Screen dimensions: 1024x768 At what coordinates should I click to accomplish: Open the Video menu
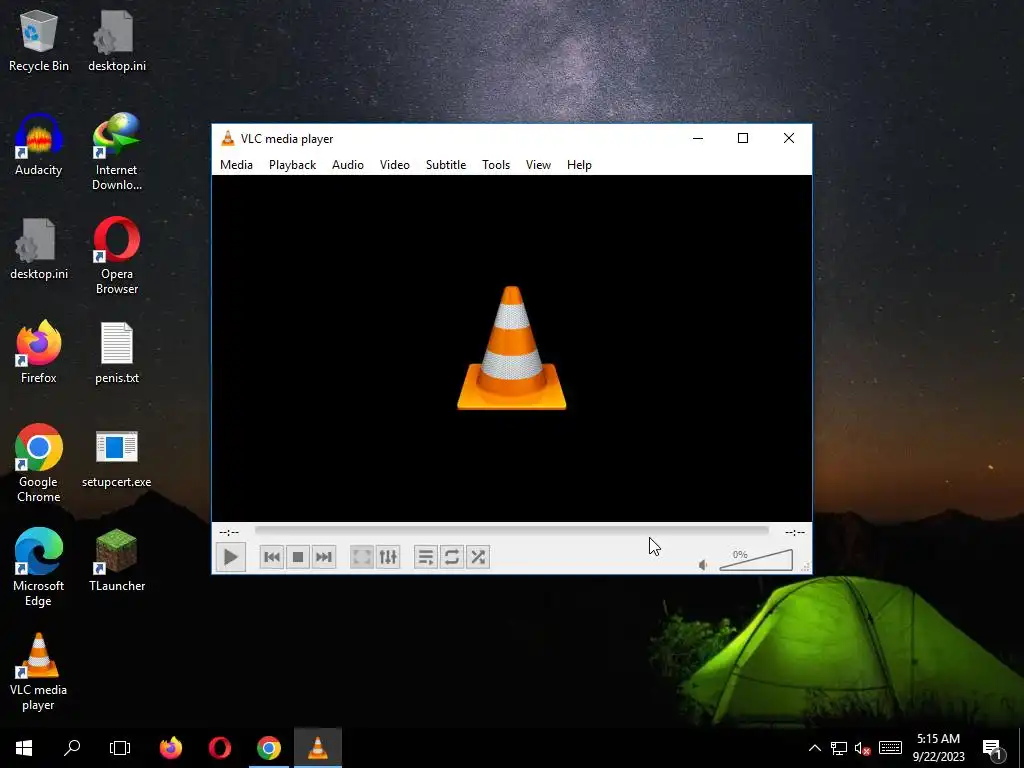[x=394, y=165]
